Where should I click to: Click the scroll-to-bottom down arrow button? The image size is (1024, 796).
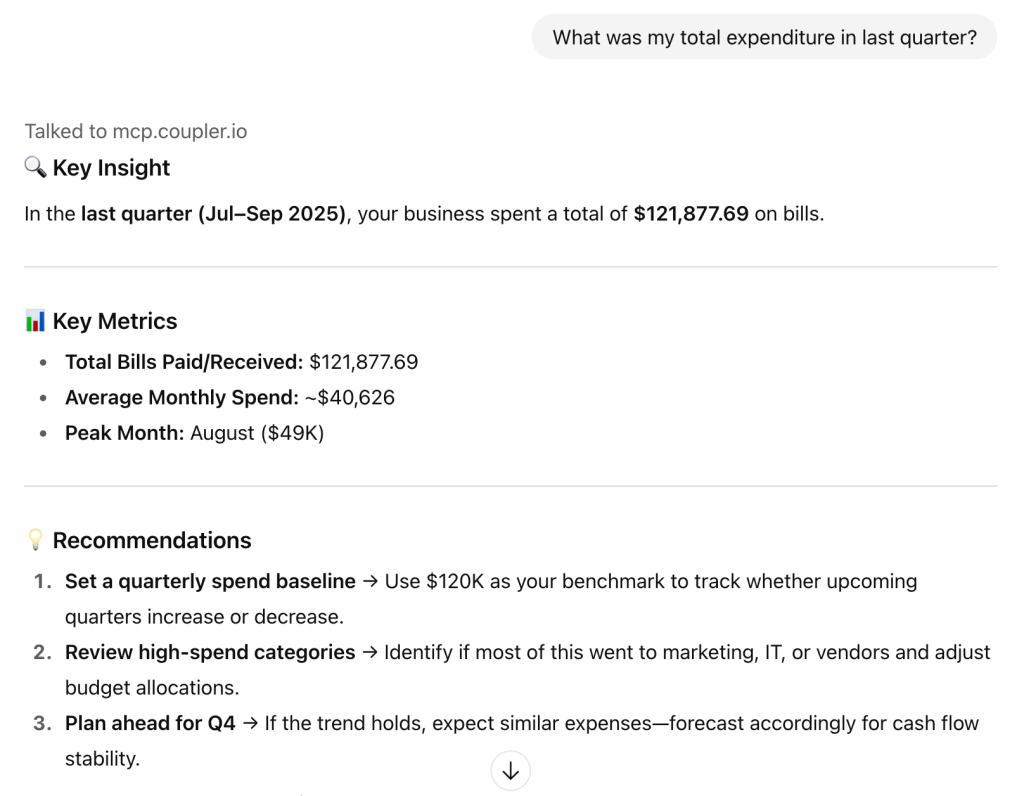coord(511,771)
